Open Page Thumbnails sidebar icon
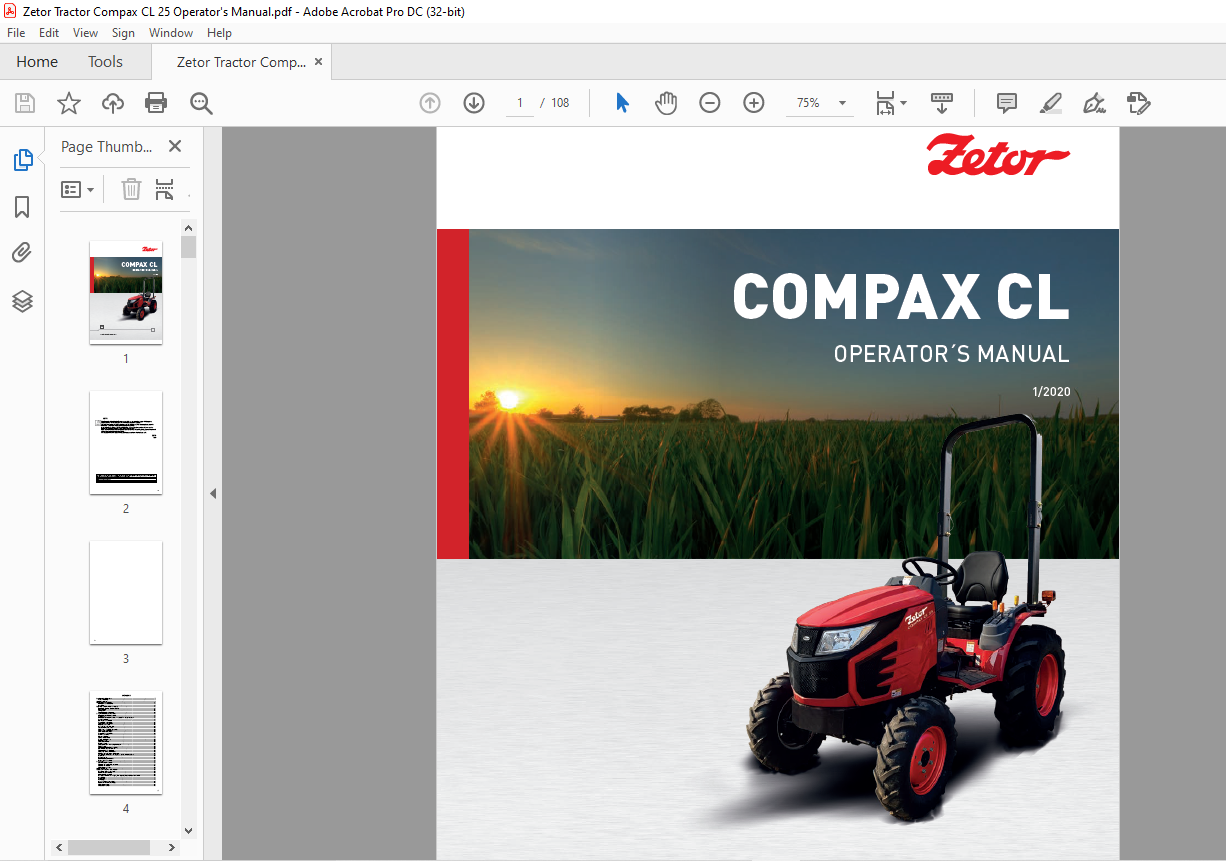Screen dimensions: 1226x861 tap(22, 159)
